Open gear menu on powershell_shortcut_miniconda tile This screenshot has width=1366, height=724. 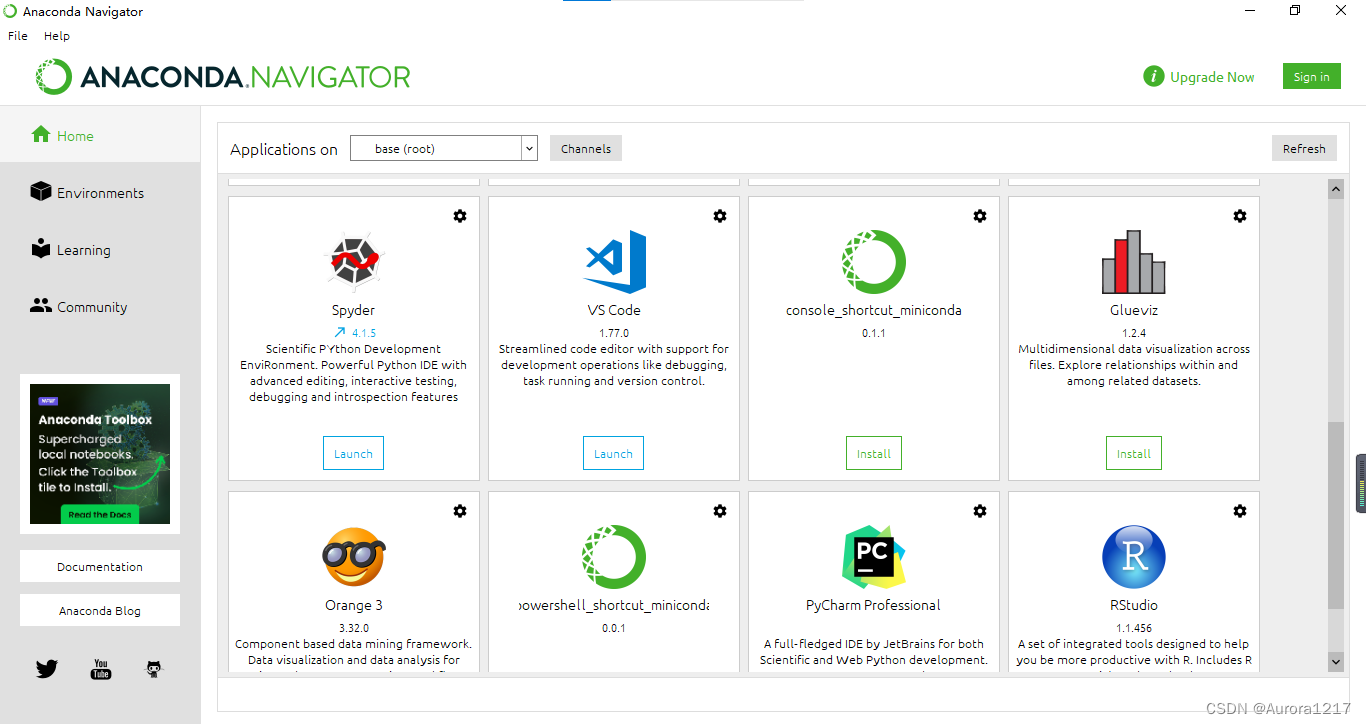720,511
